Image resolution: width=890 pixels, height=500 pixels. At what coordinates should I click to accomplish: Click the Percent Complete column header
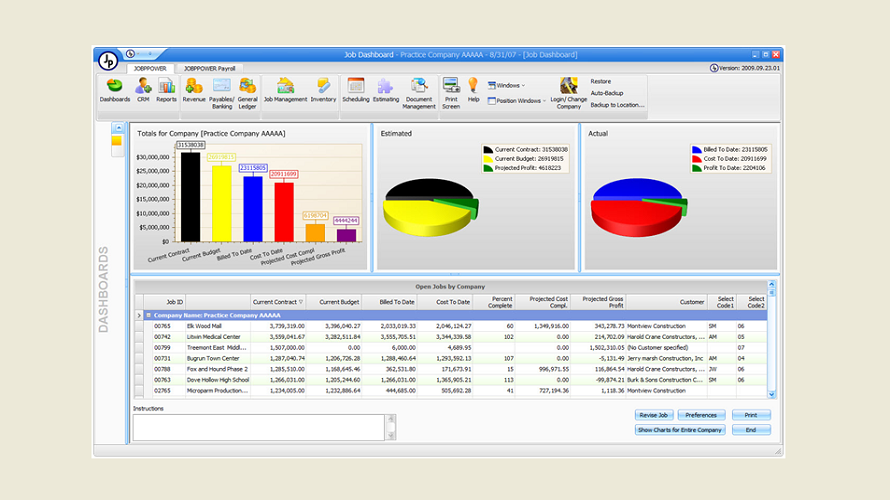point(494,302)
